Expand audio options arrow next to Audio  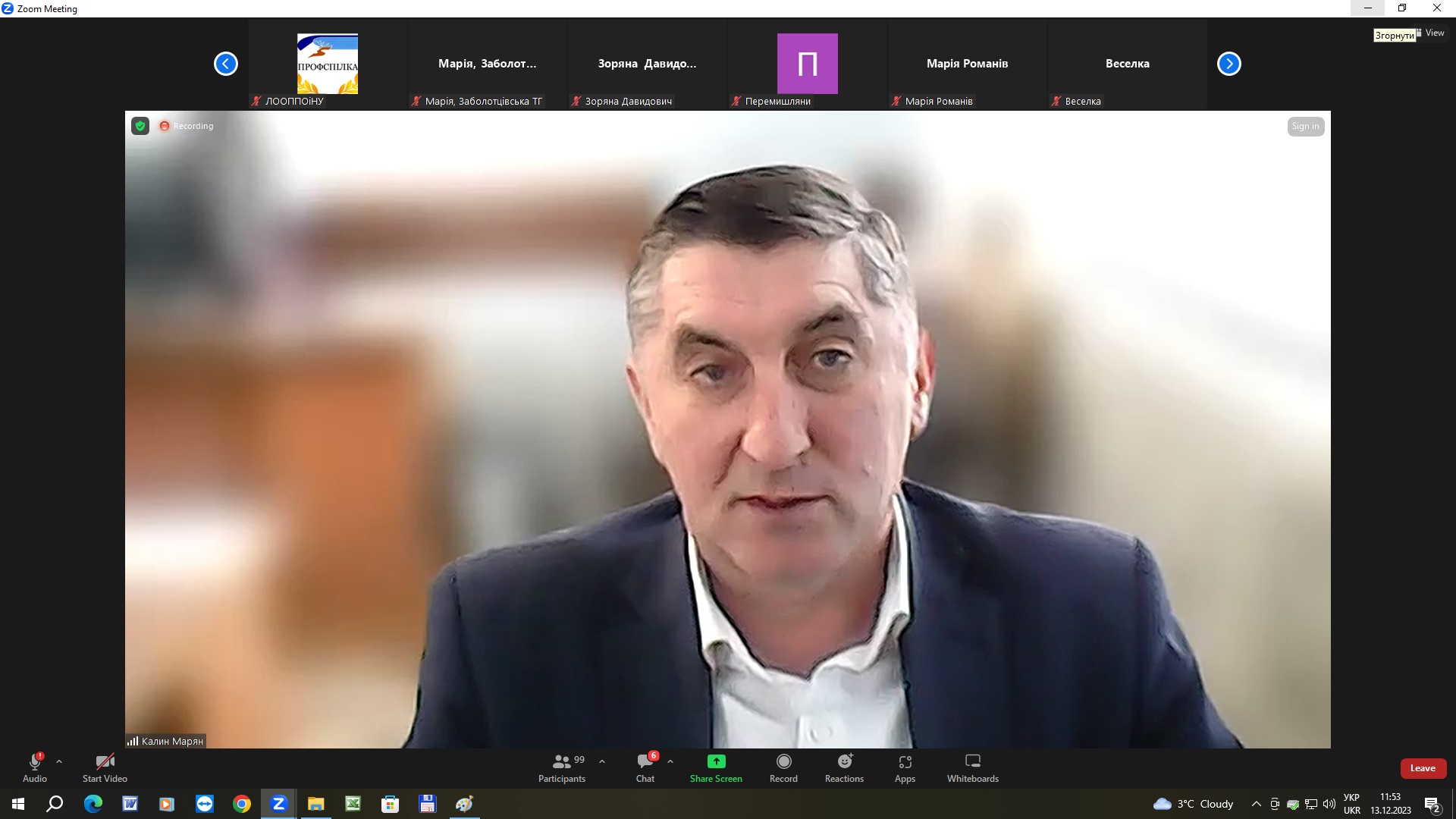click(59, 761)
